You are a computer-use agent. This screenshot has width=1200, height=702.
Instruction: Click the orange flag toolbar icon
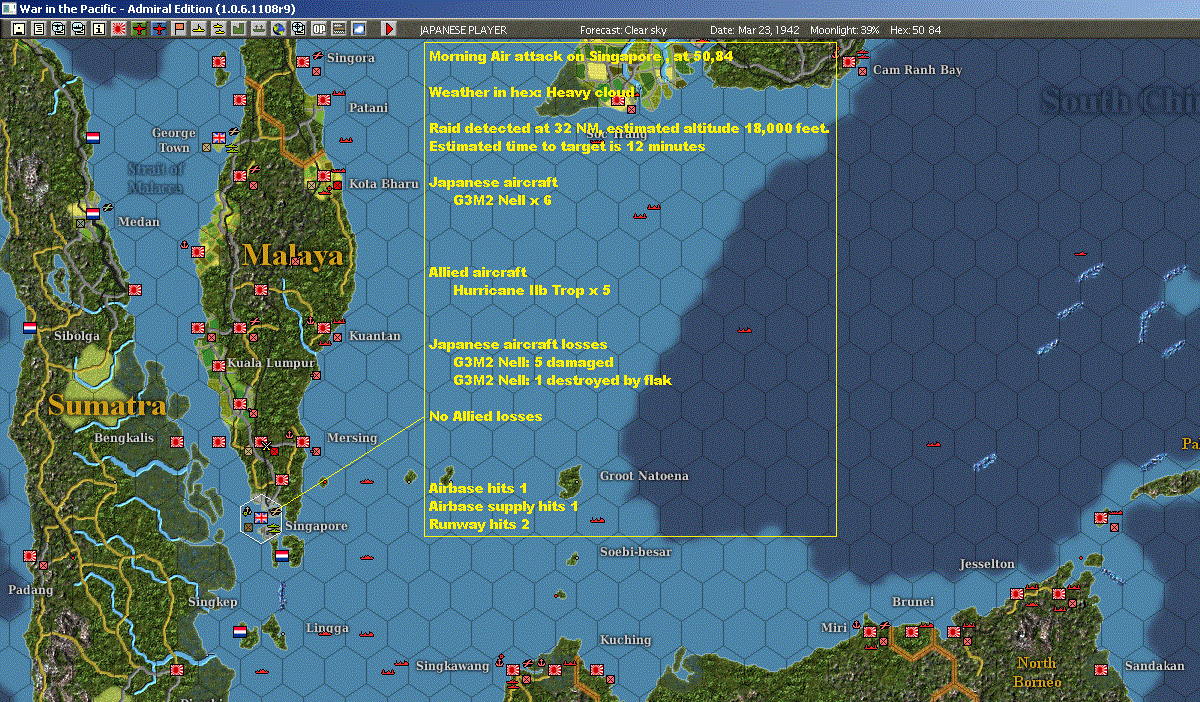[x=179, y=29]
